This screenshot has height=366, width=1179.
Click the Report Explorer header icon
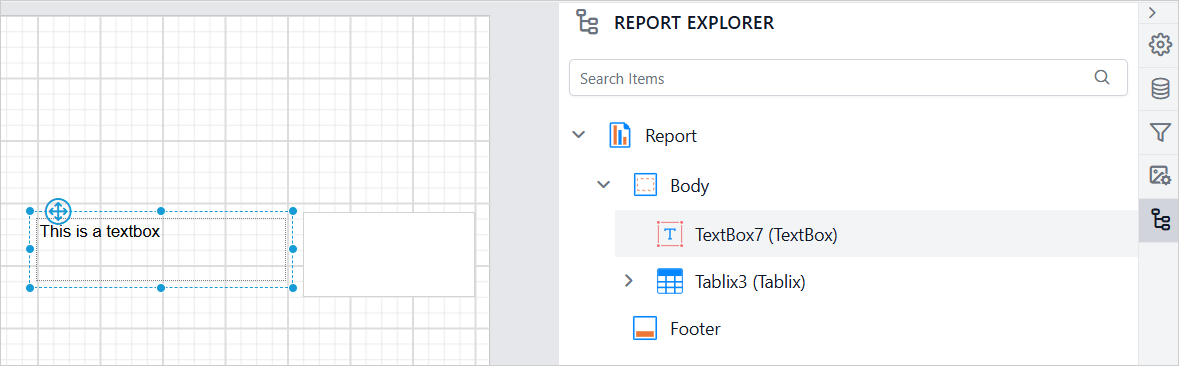(x=586, y=22)
